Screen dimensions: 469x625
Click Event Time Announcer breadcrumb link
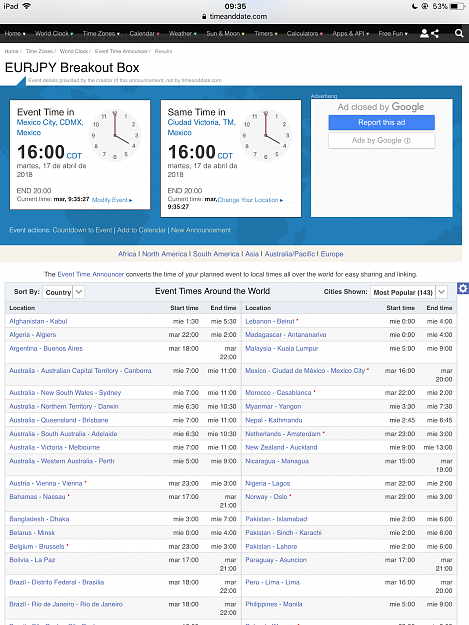point(121,51)
